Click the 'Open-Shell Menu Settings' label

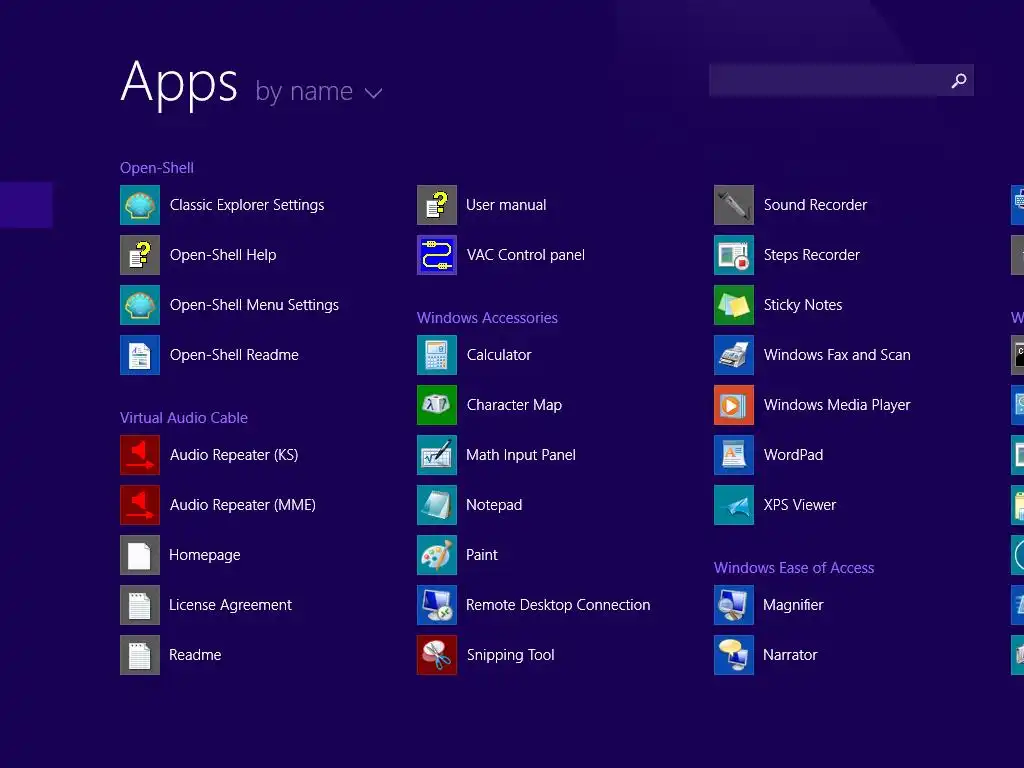[254, 305]
